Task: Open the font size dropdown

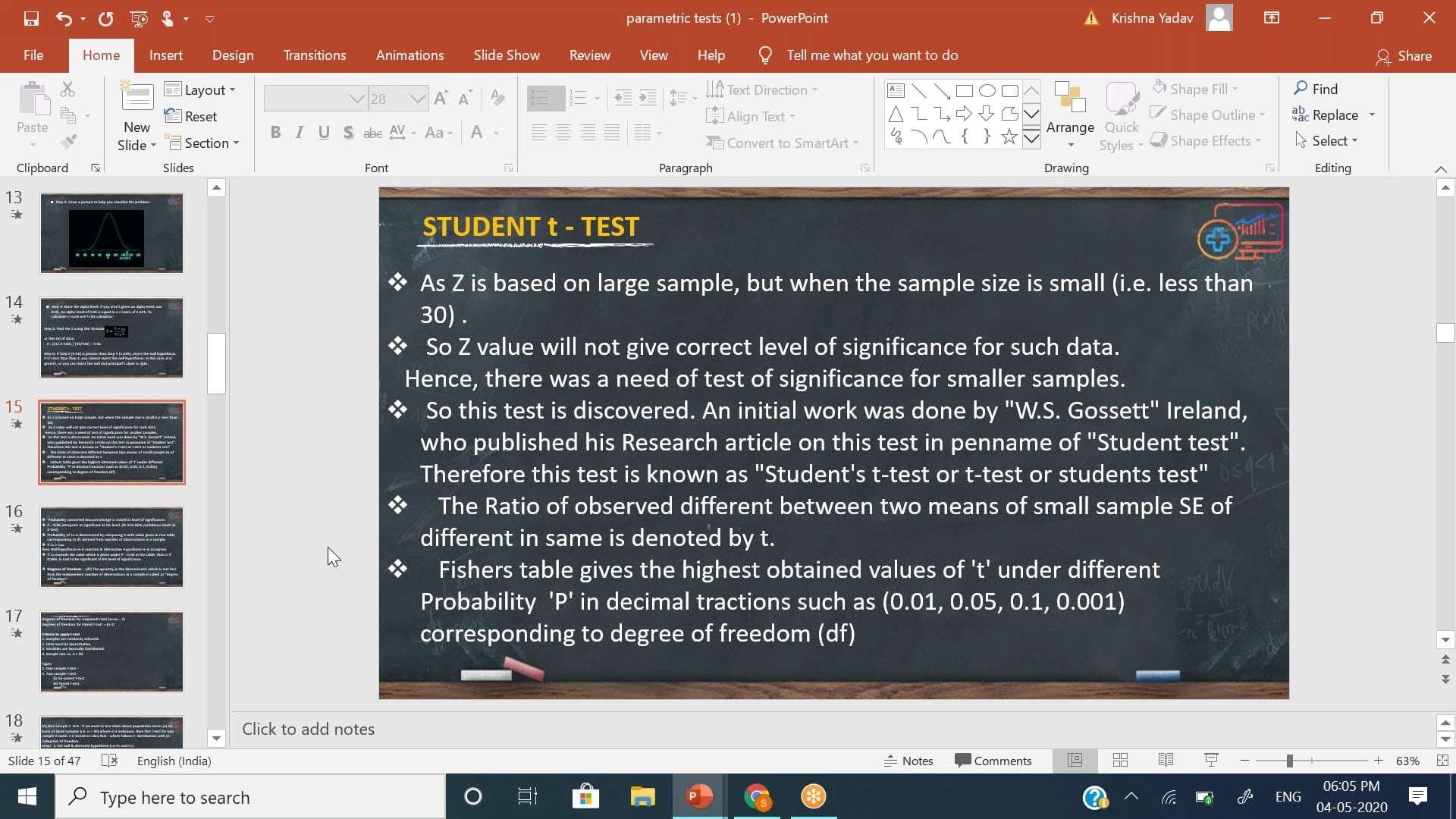Action: tap(417, 99)
